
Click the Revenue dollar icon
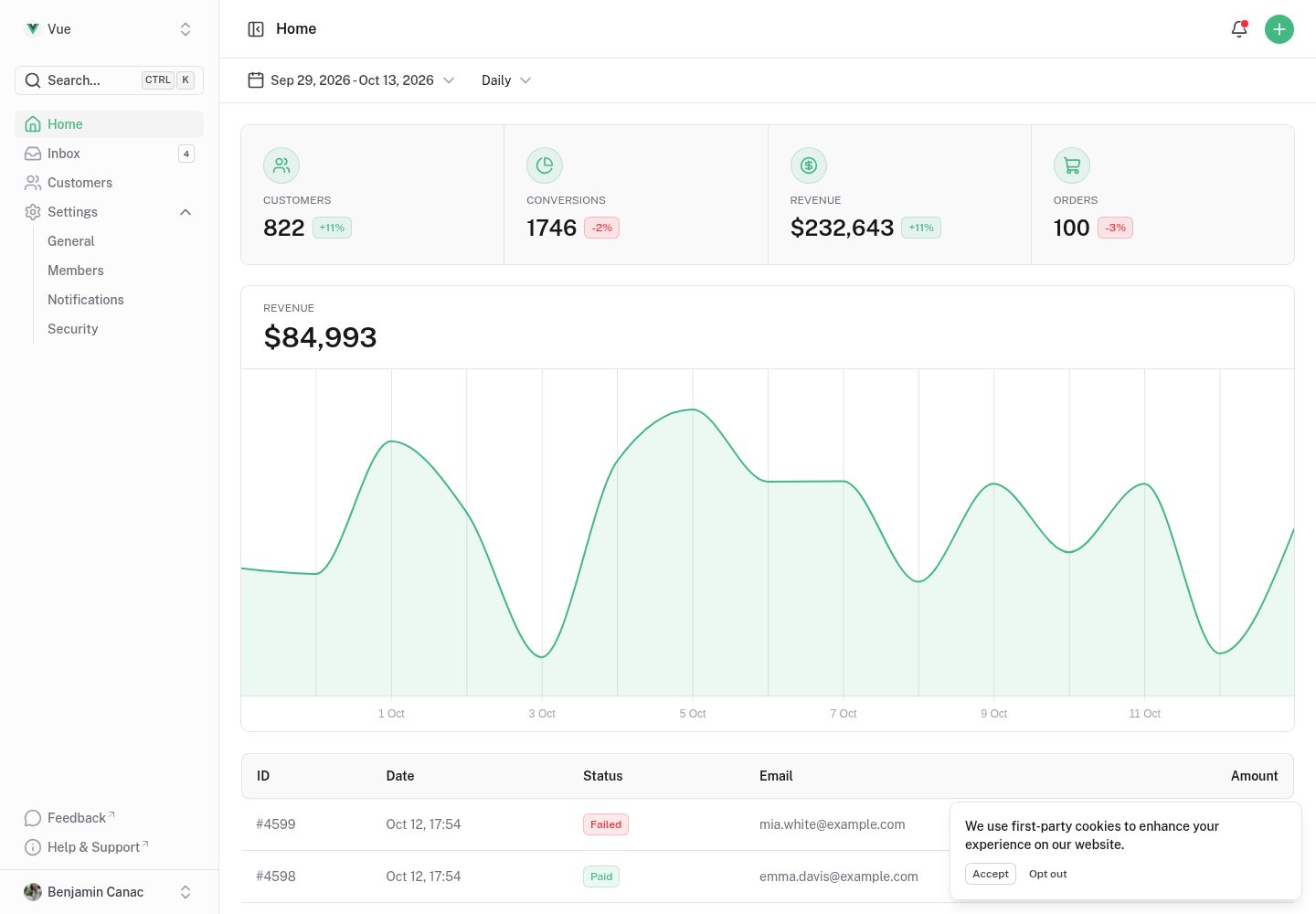tap(809, 165)
